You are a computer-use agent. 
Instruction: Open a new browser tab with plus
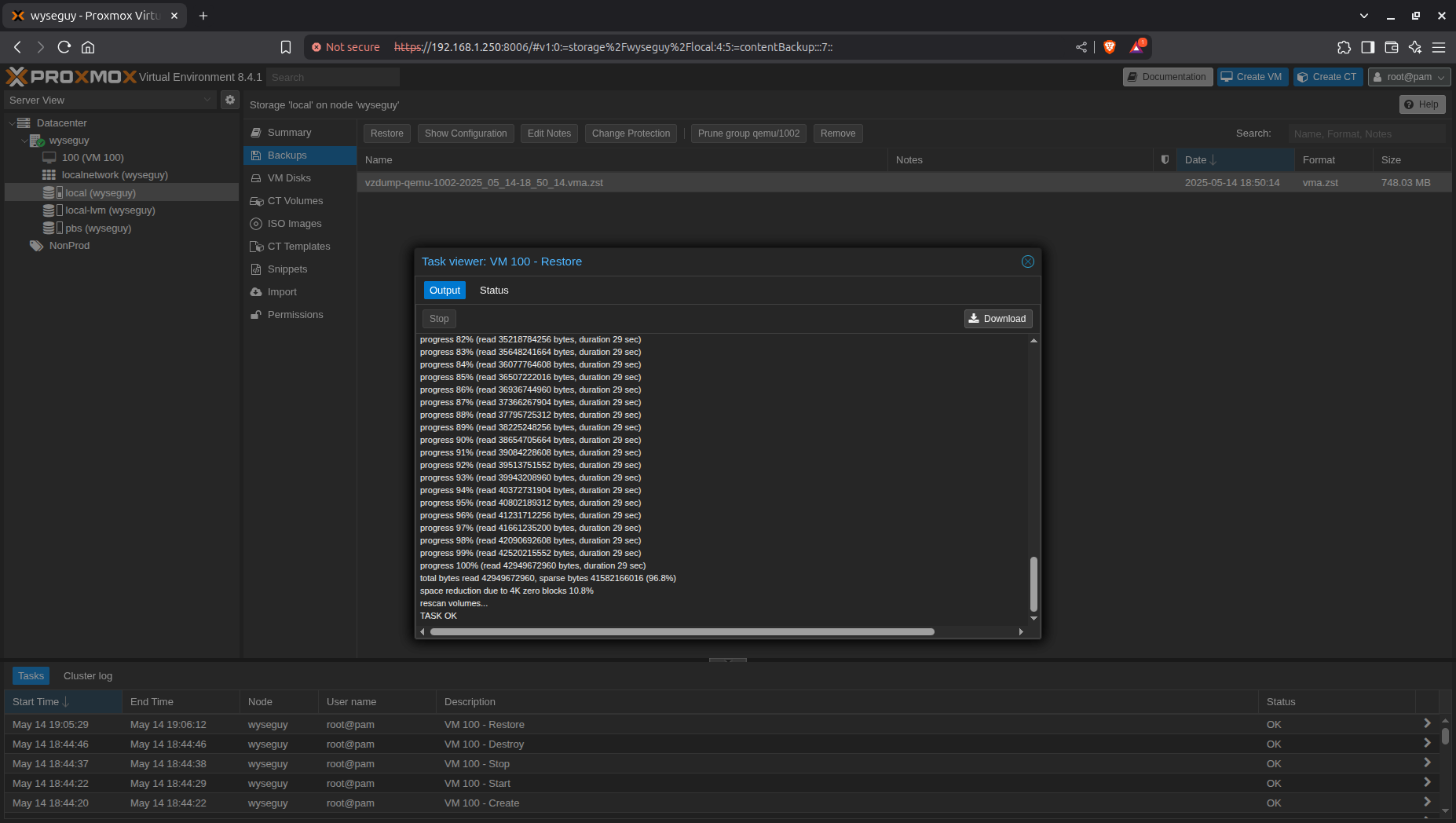click(203, 16)
